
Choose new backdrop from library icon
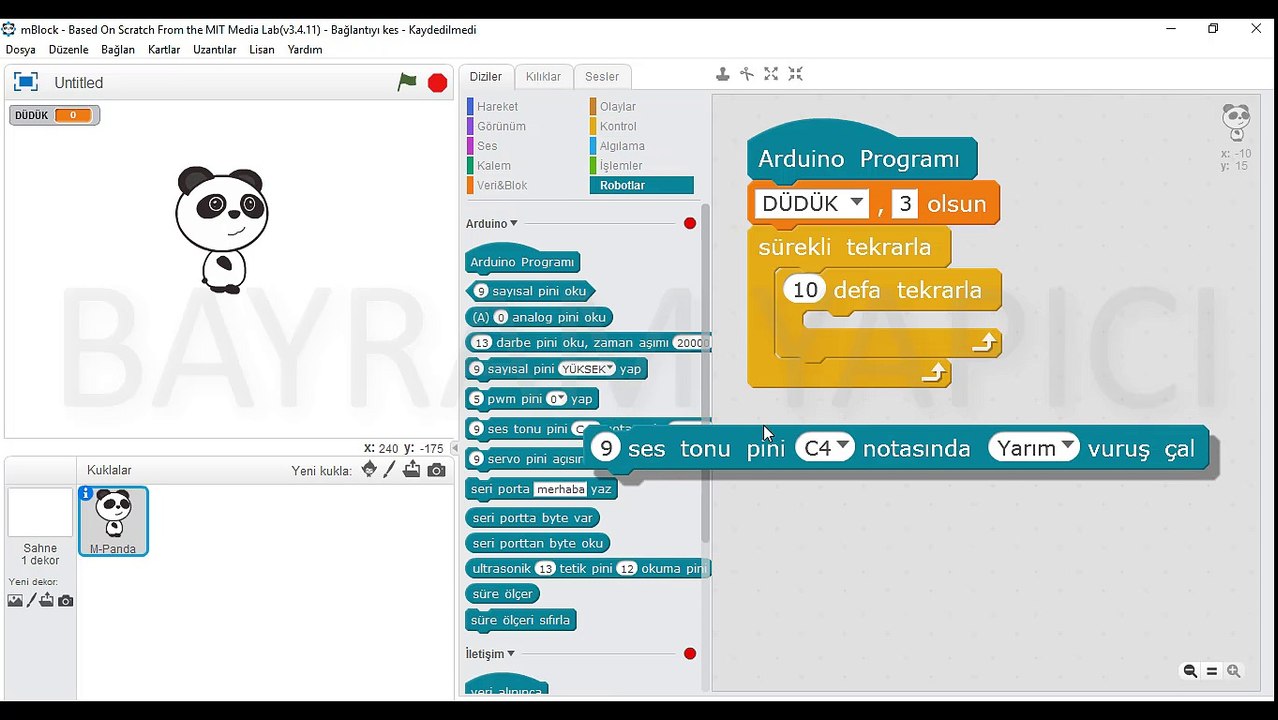15,600
